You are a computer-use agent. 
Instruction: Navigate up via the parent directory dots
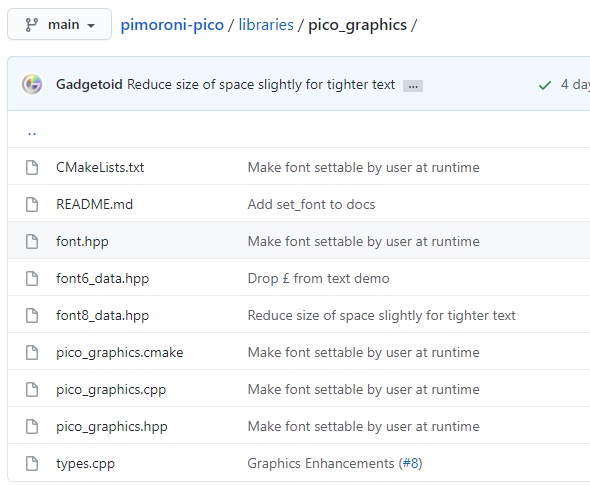click(32, 132)
